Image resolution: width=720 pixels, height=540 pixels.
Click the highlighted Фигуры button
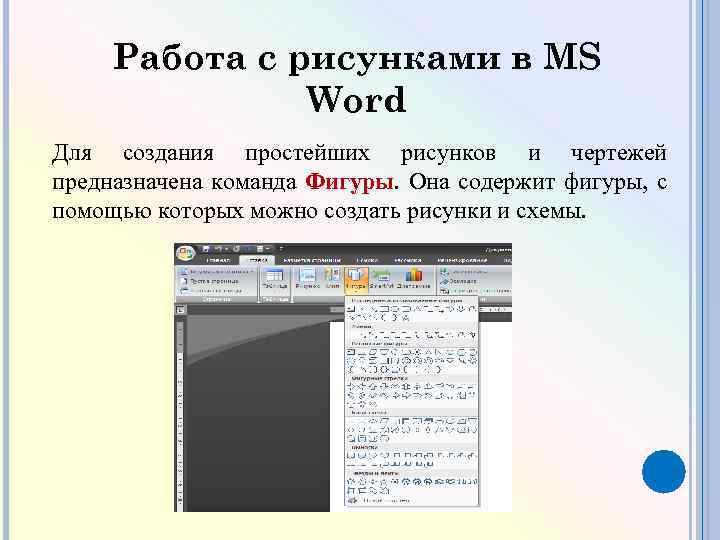(x=356, y=280)
